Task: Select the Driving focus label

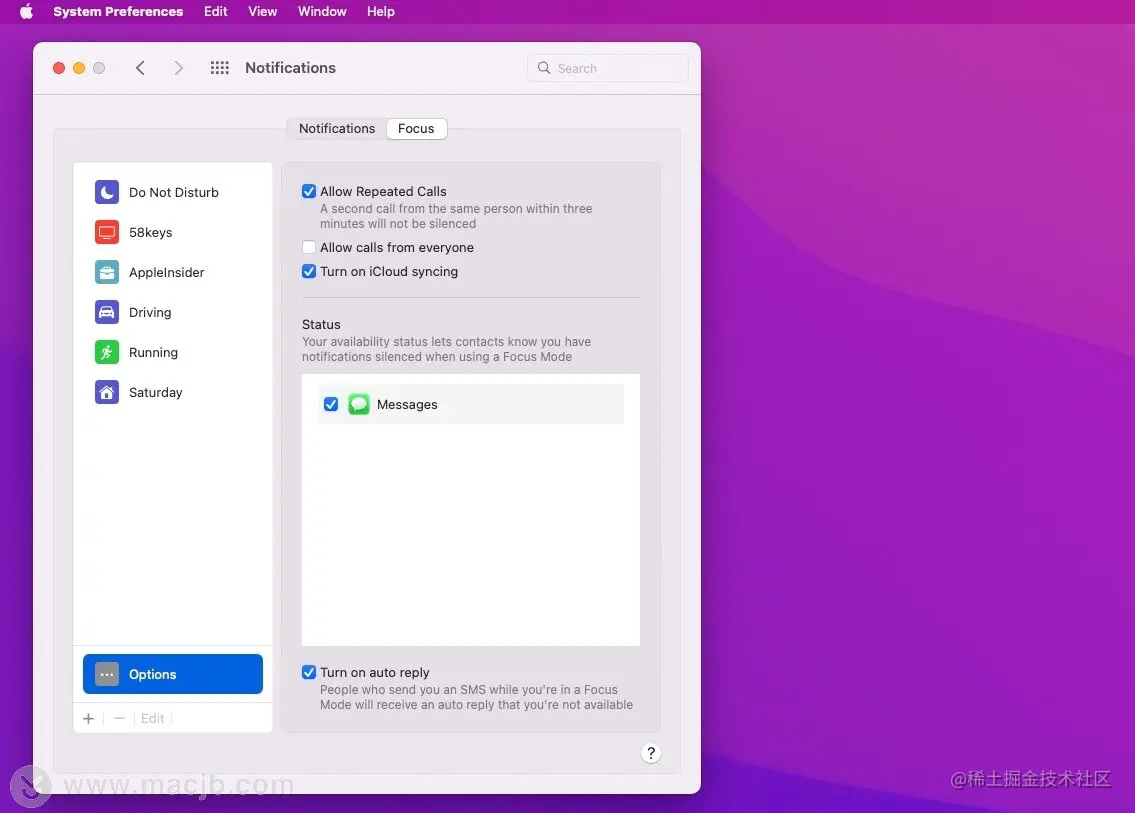Action: coord(150,312)
